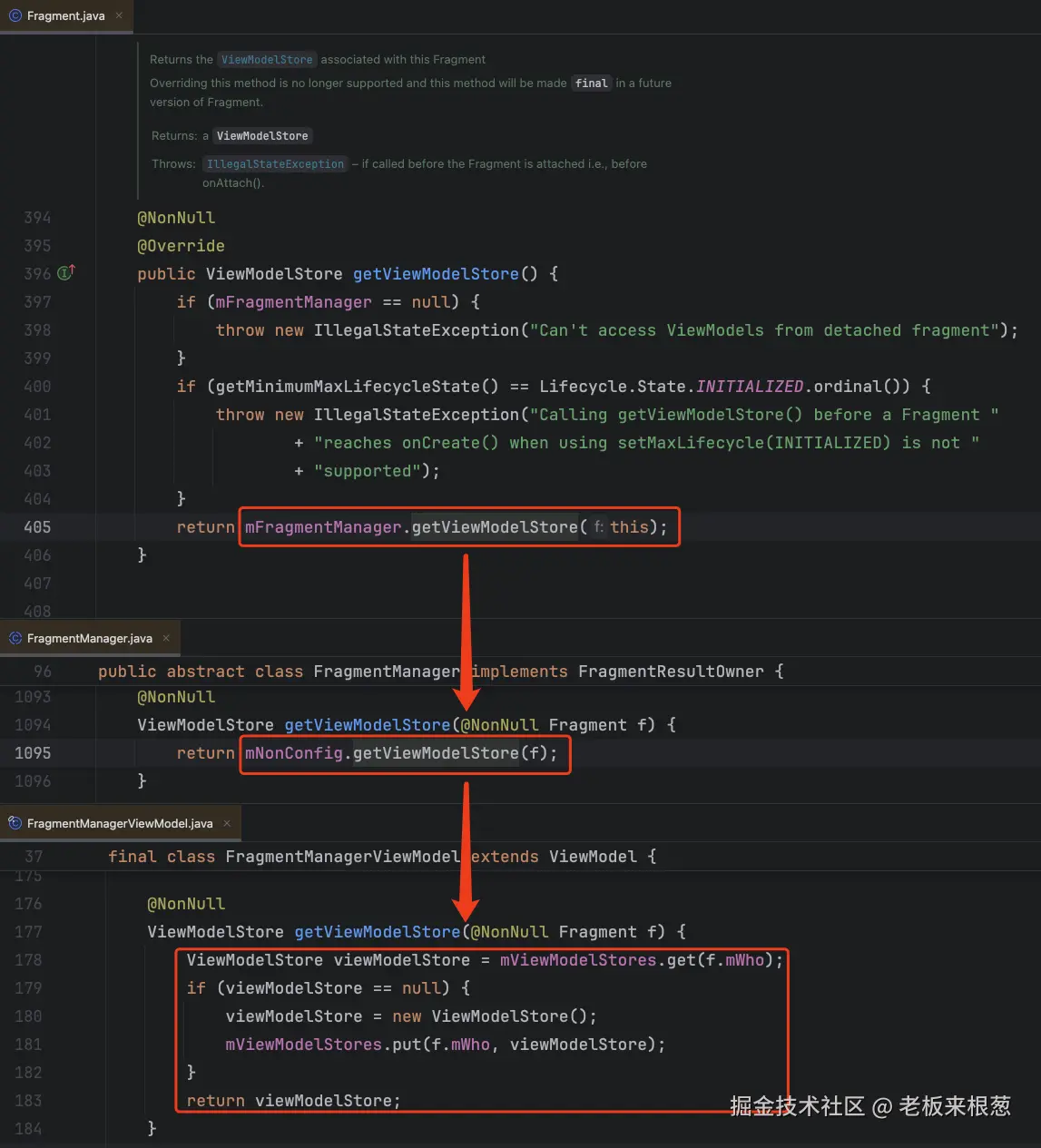Click the ViewModelStore chip after Returns in the doc
The image size is (1041, 1148).
tap(262, 136)
